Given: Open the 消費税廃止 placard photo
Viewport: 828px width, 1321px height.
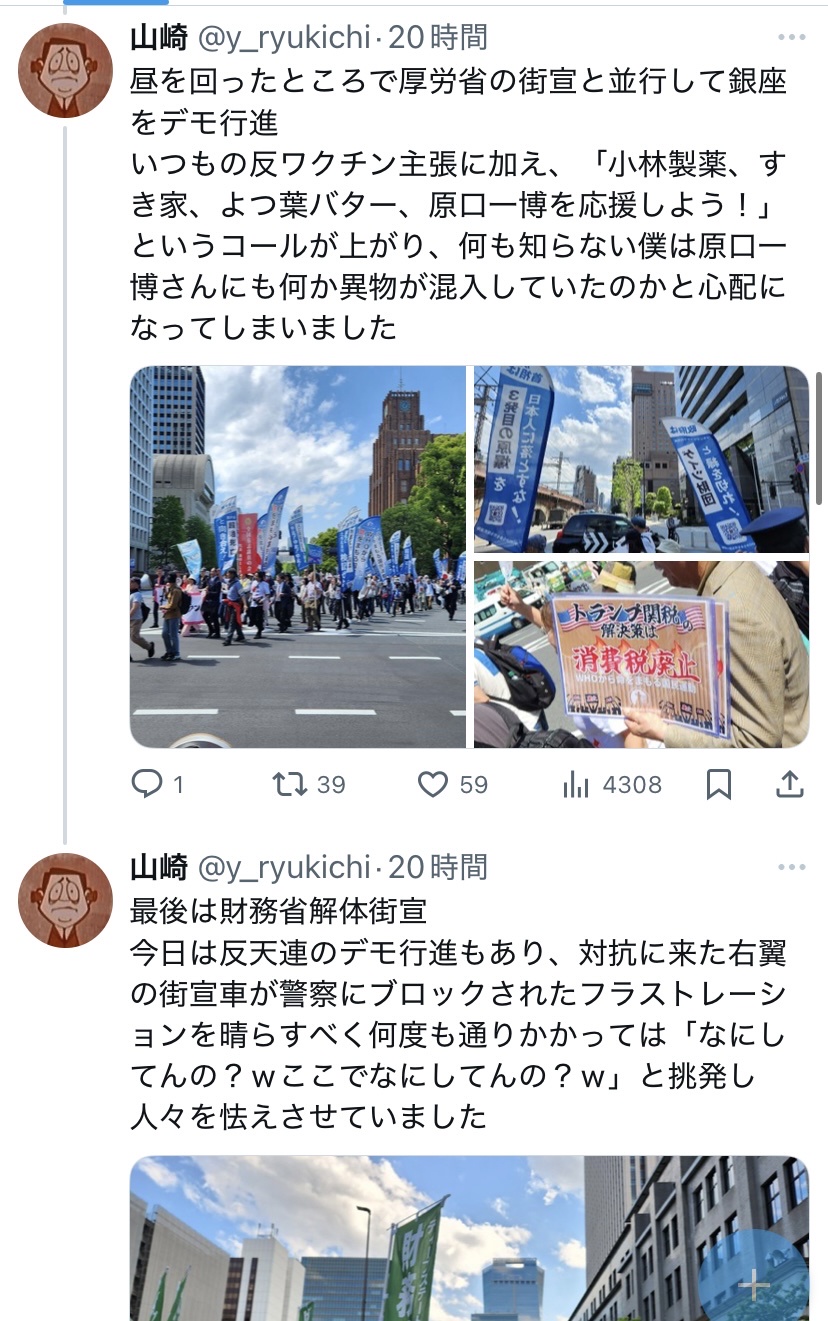Looking at the screenshot, I should (x=641, y=654).
